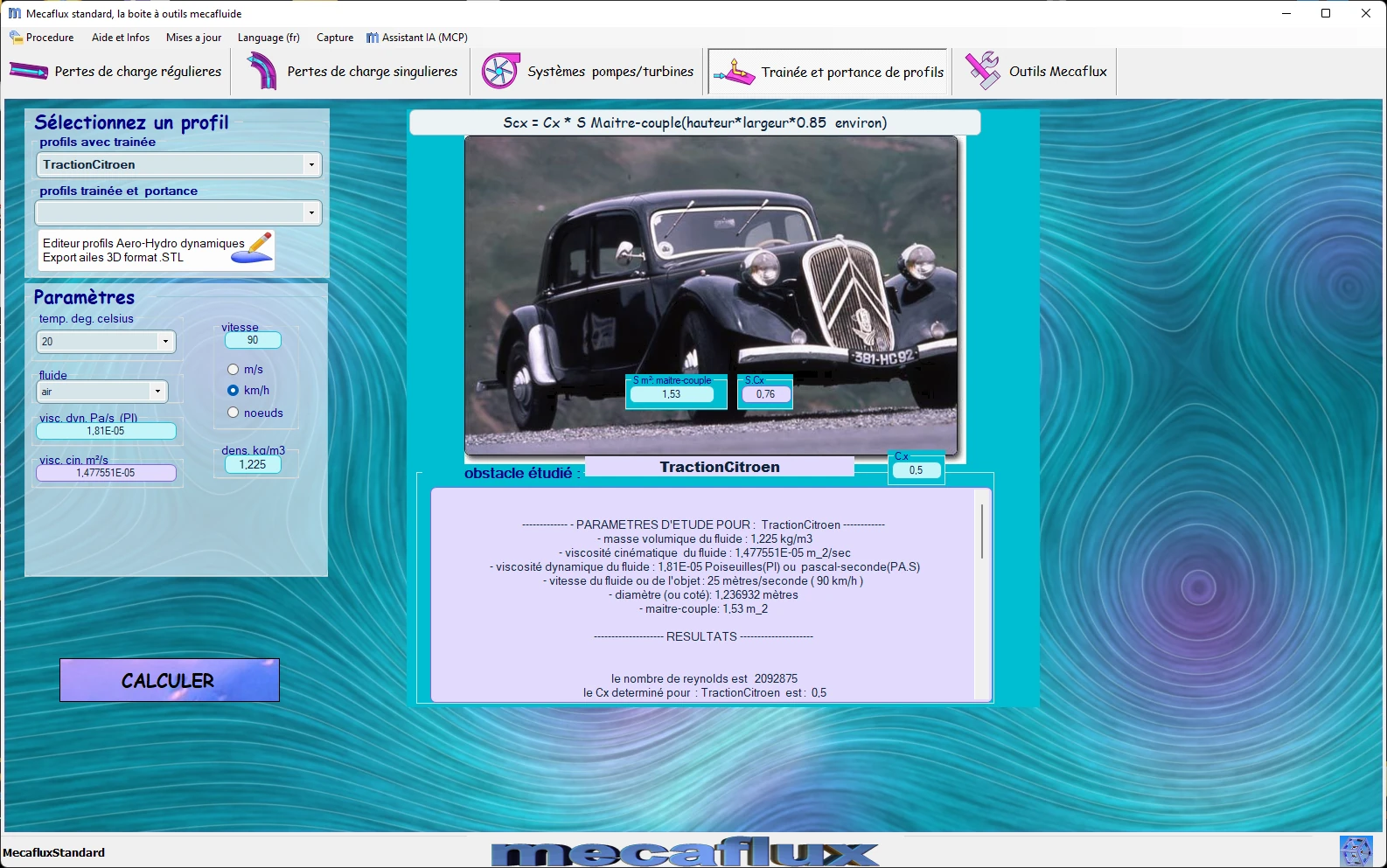
Task: Click the MecafluxStandard status bar text
Action: [x=54, y=852]
